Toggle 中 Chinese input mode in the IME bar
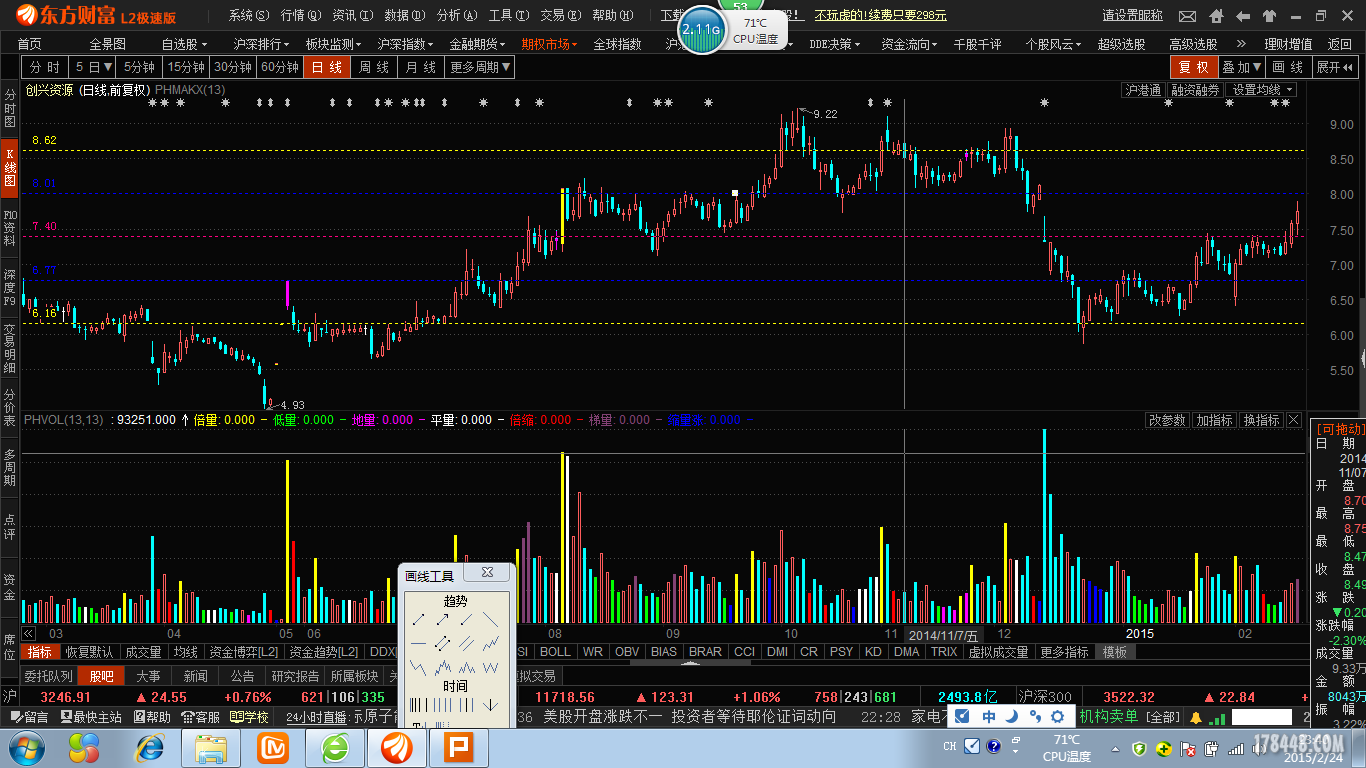The width and height of the screenshot is (1366, 768). pyautogui.click(x=988, y=716)
